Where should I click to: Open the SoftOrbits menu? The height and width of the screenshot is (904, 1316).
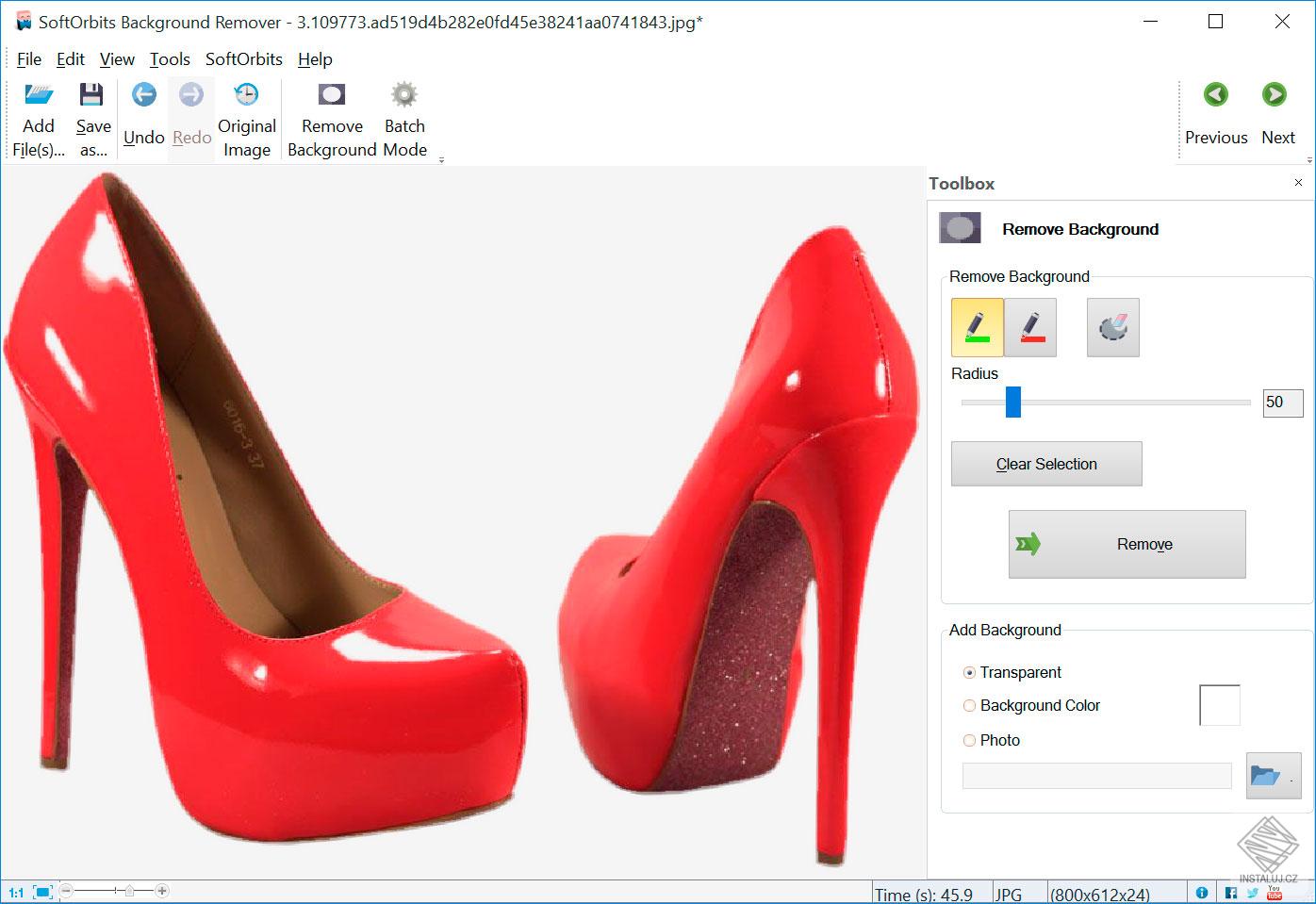pos(243,58)
